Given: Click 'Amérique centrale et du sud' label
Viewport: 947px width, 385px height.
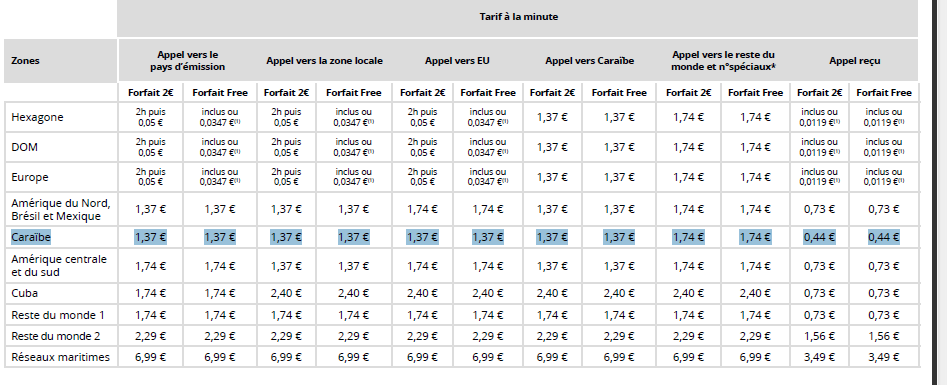Looking at the screenshot, I should pyautogui.click(x=59, y=266).
